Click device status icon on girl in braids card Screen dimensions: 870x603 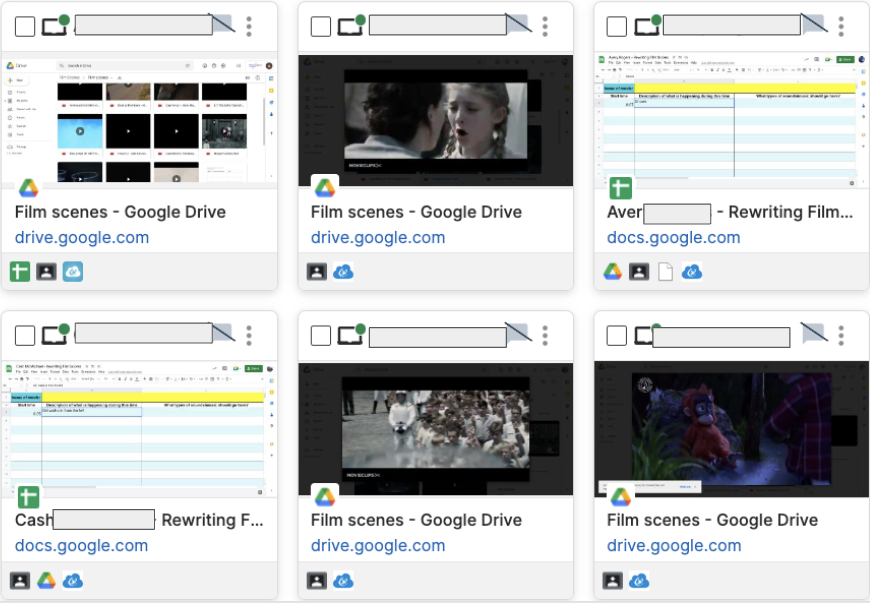pyautogui.click(x=351, y=25)
